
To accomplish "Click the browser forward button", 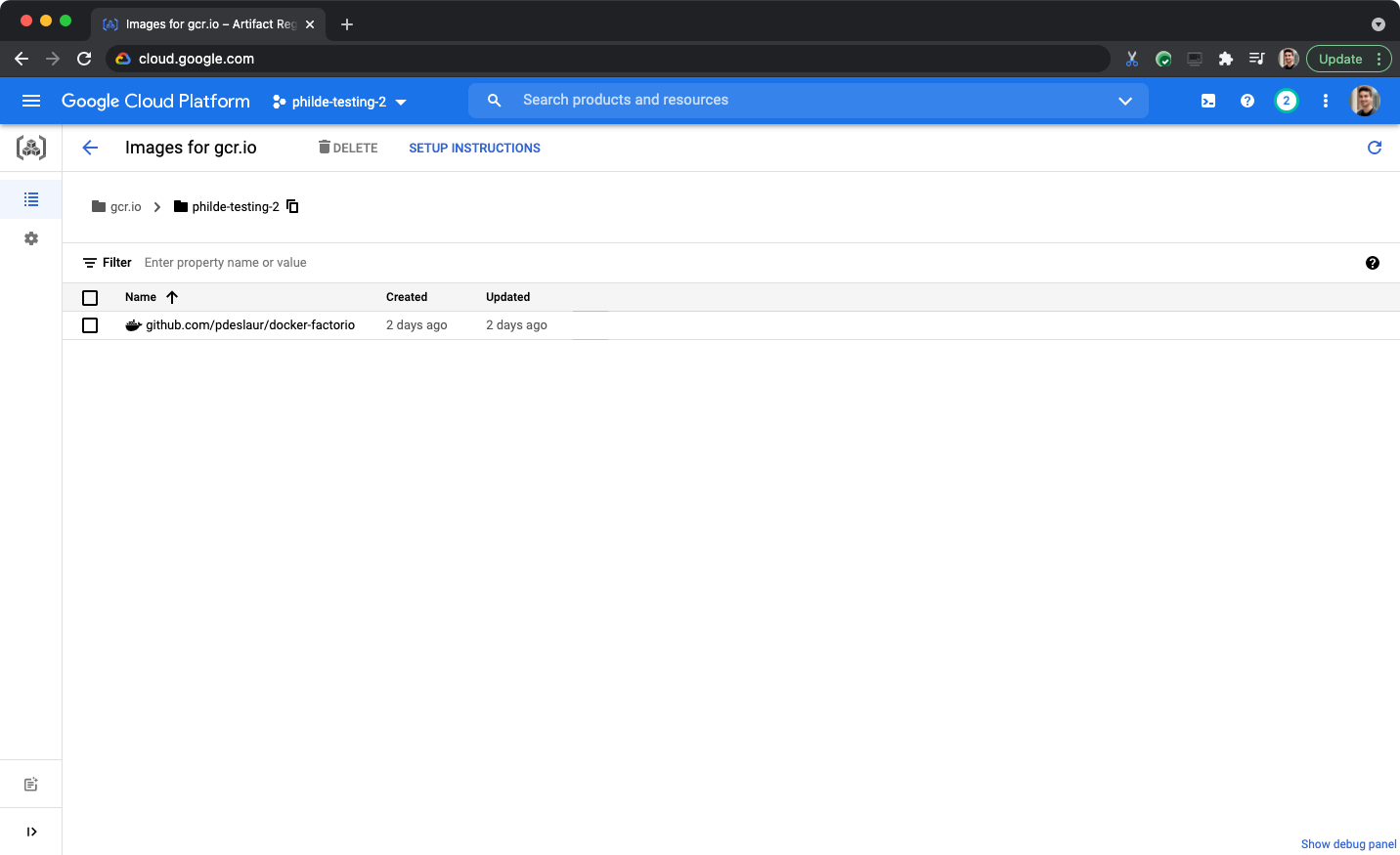I will 53,59.
